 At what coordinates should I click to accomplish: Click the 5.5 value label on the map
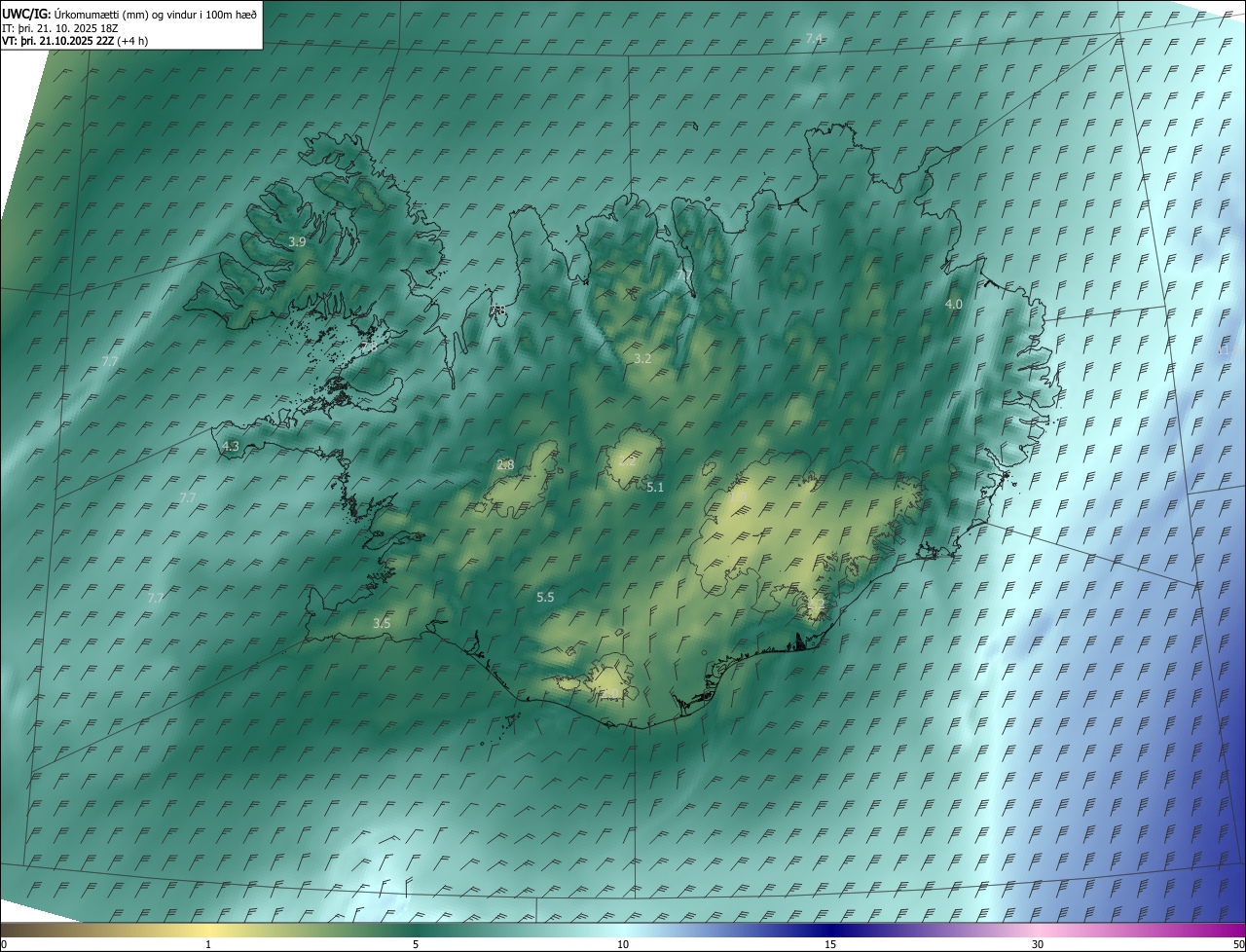click(545, 597)
